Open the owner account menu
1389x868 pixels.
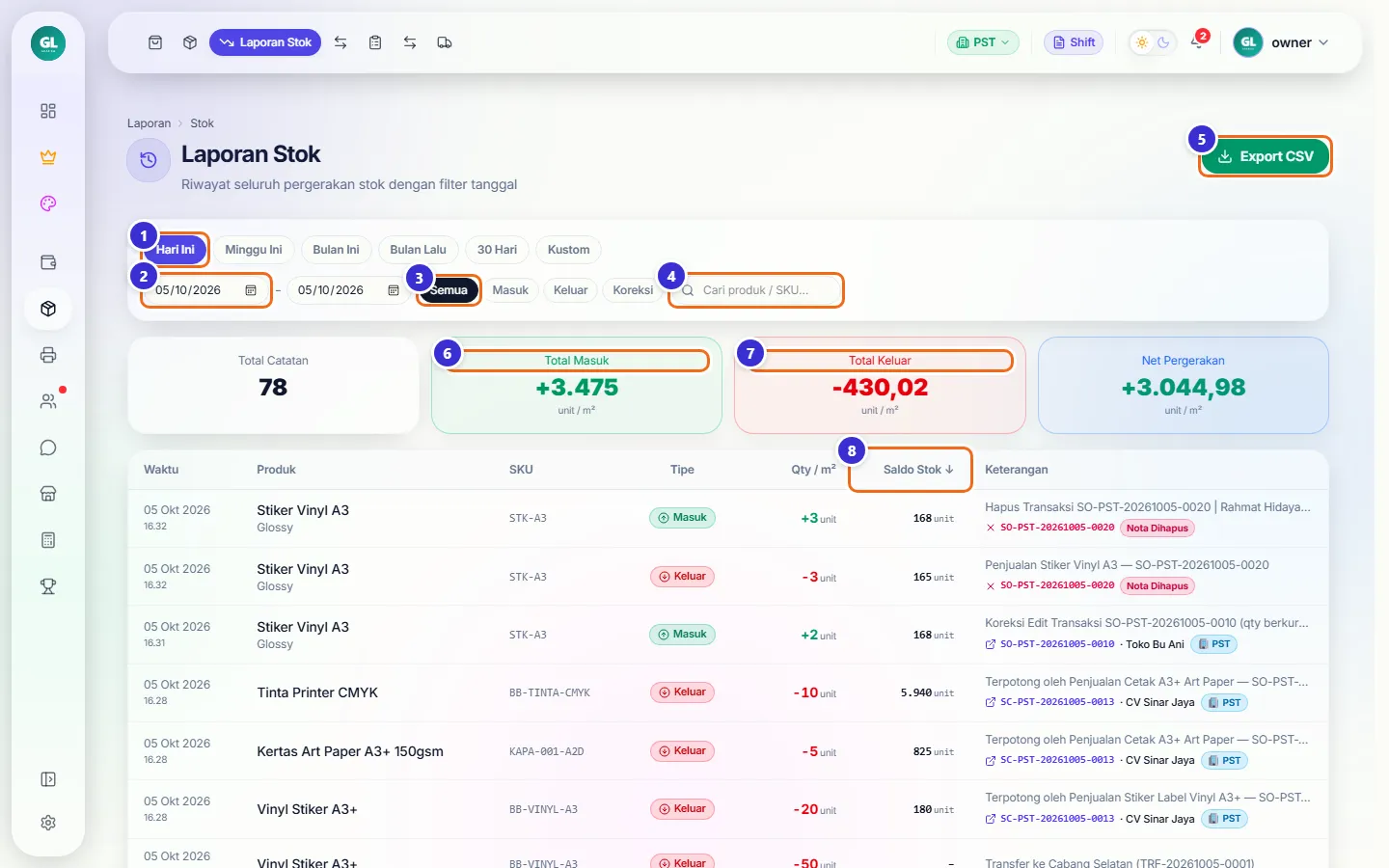[1281, 42]
